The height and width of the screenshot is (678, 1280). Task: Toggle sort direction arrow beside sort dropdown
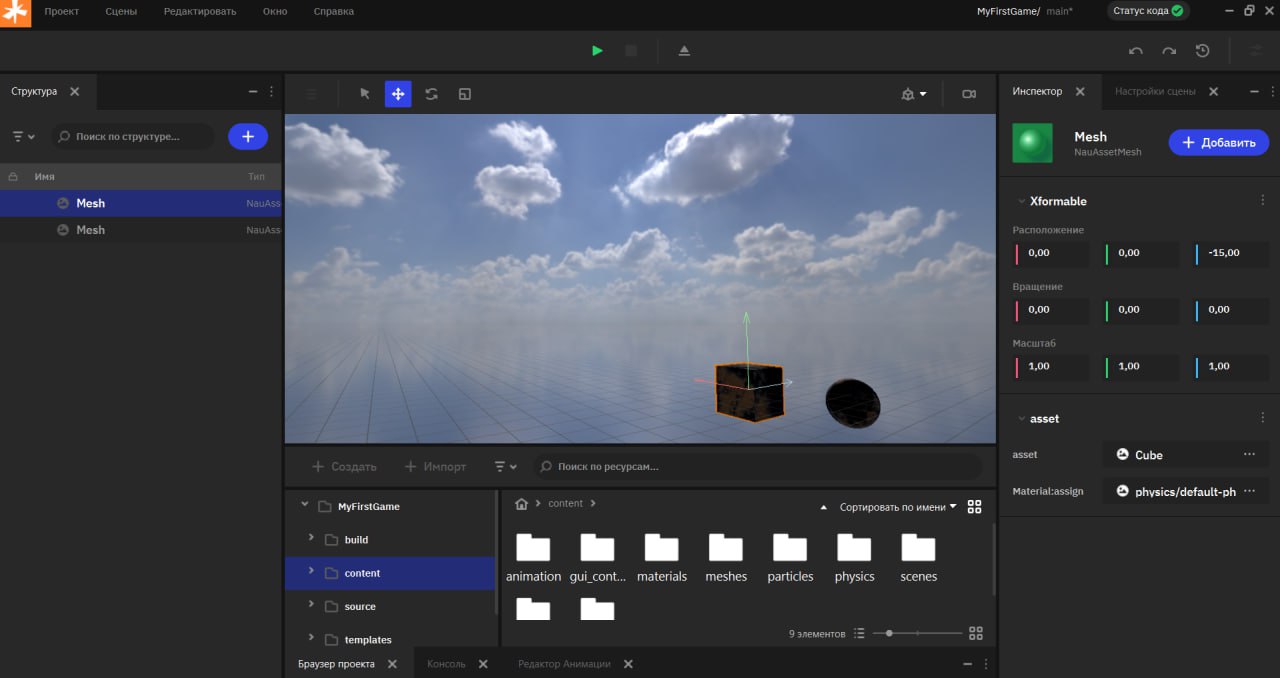pyautogui.click(x=823, y=507)
